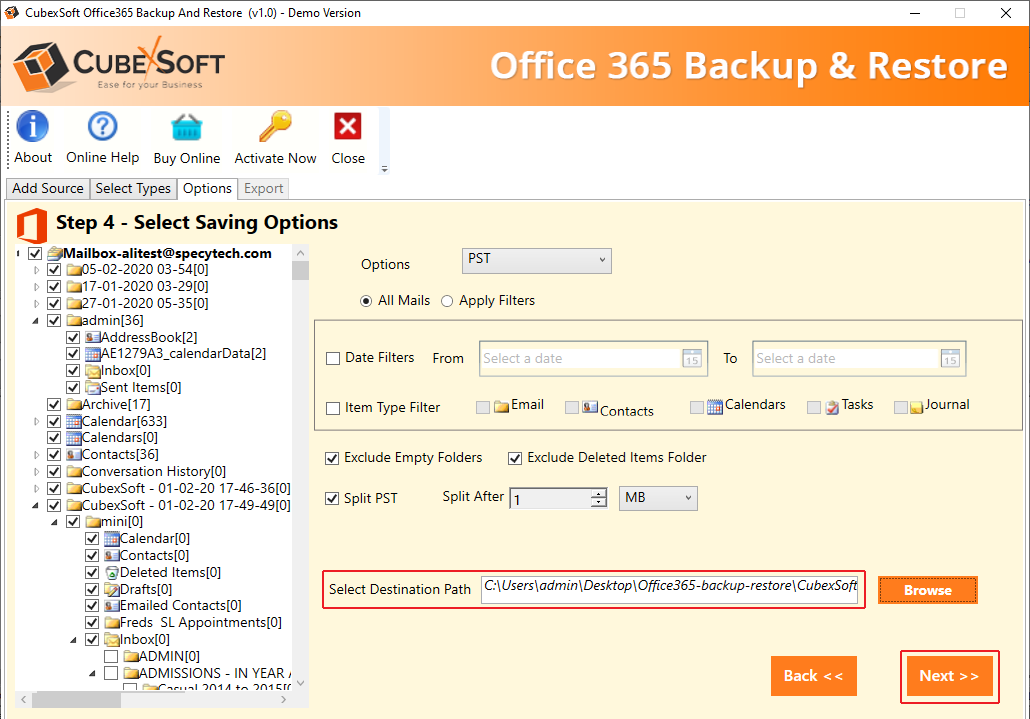Open the PST format Options dropdown
This screenshot has width=1030, height=719.
click(x=537, y=260)
